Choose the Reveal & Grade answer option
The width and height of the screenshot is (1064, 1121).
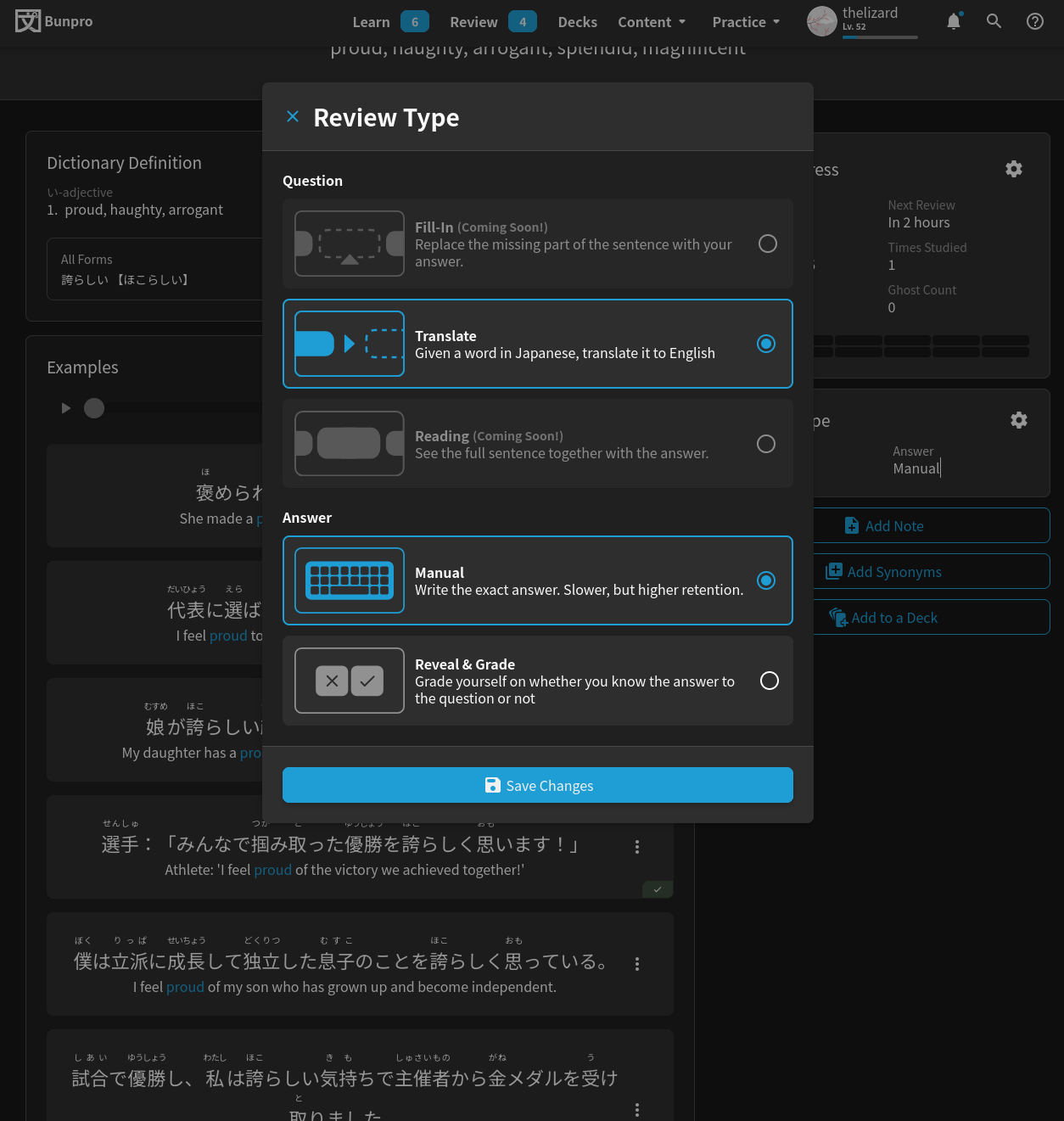(x=769, y=681)
